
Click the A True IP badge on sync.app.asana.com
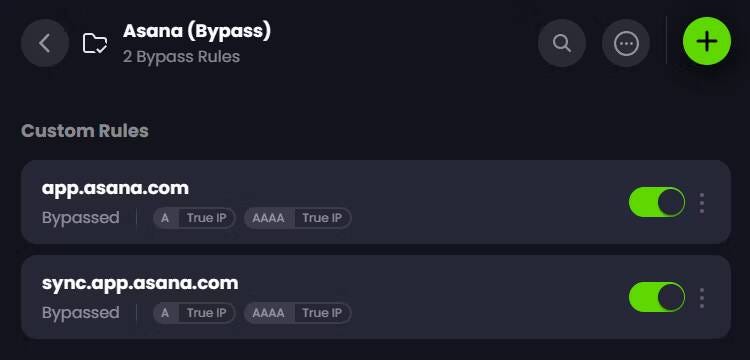pyautogui.click(x=194, y=313)
